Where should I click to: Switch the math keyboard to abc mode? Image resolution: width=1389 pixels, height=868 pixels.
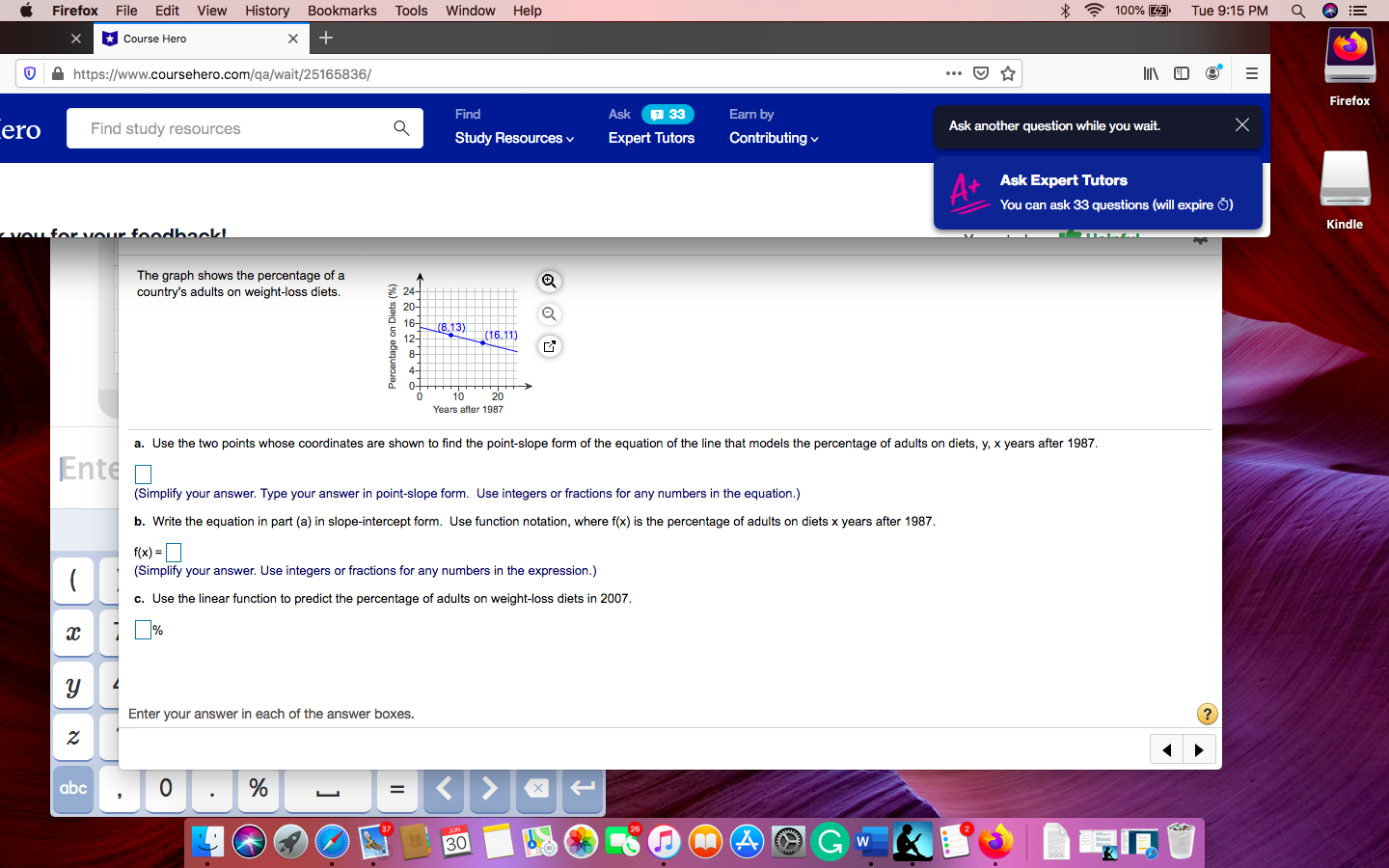(73, 789)
